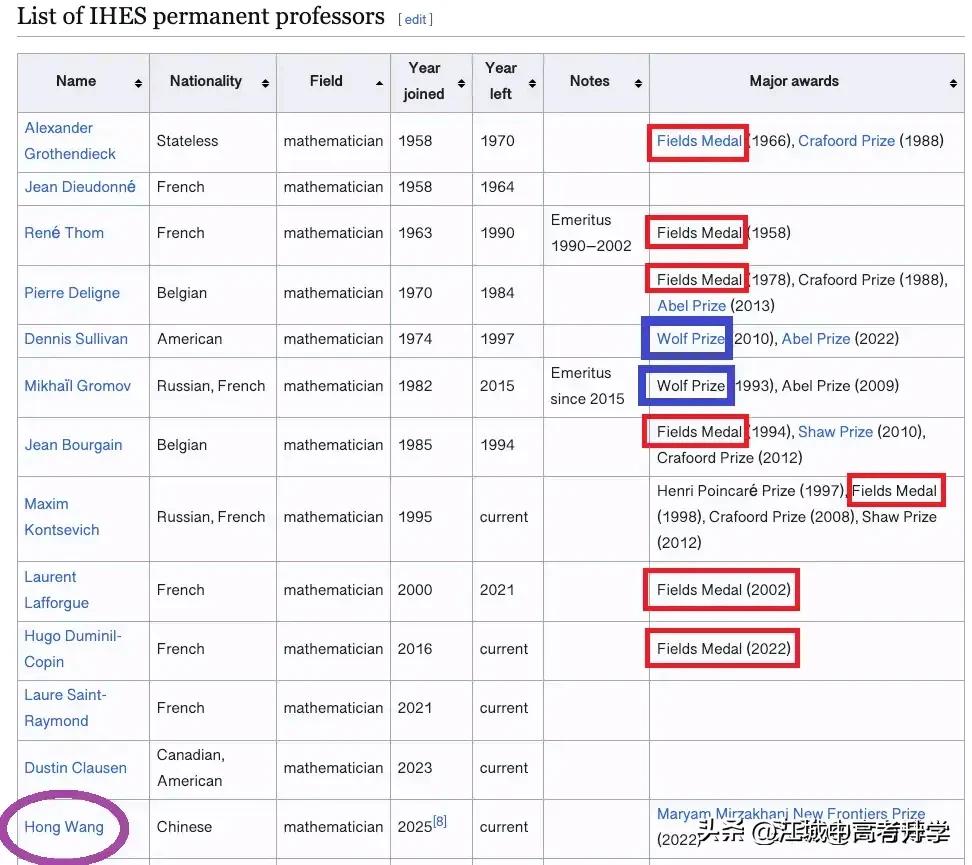Select 'Wolf Prize' text in Gromov row
The image size is (972, 865).
[x=691, y=386]
